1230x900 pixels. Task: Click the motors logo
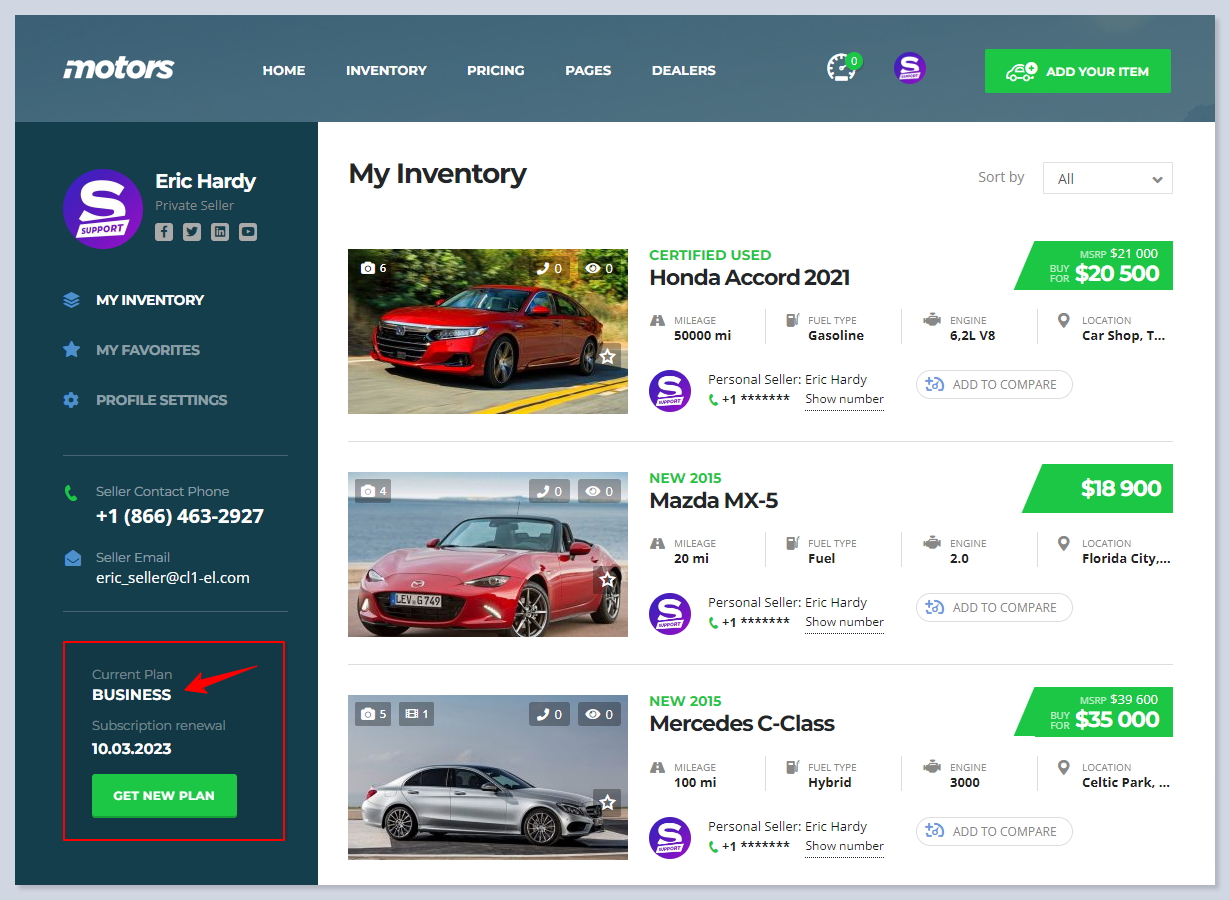pyautogui.click(x=119, y=70)
